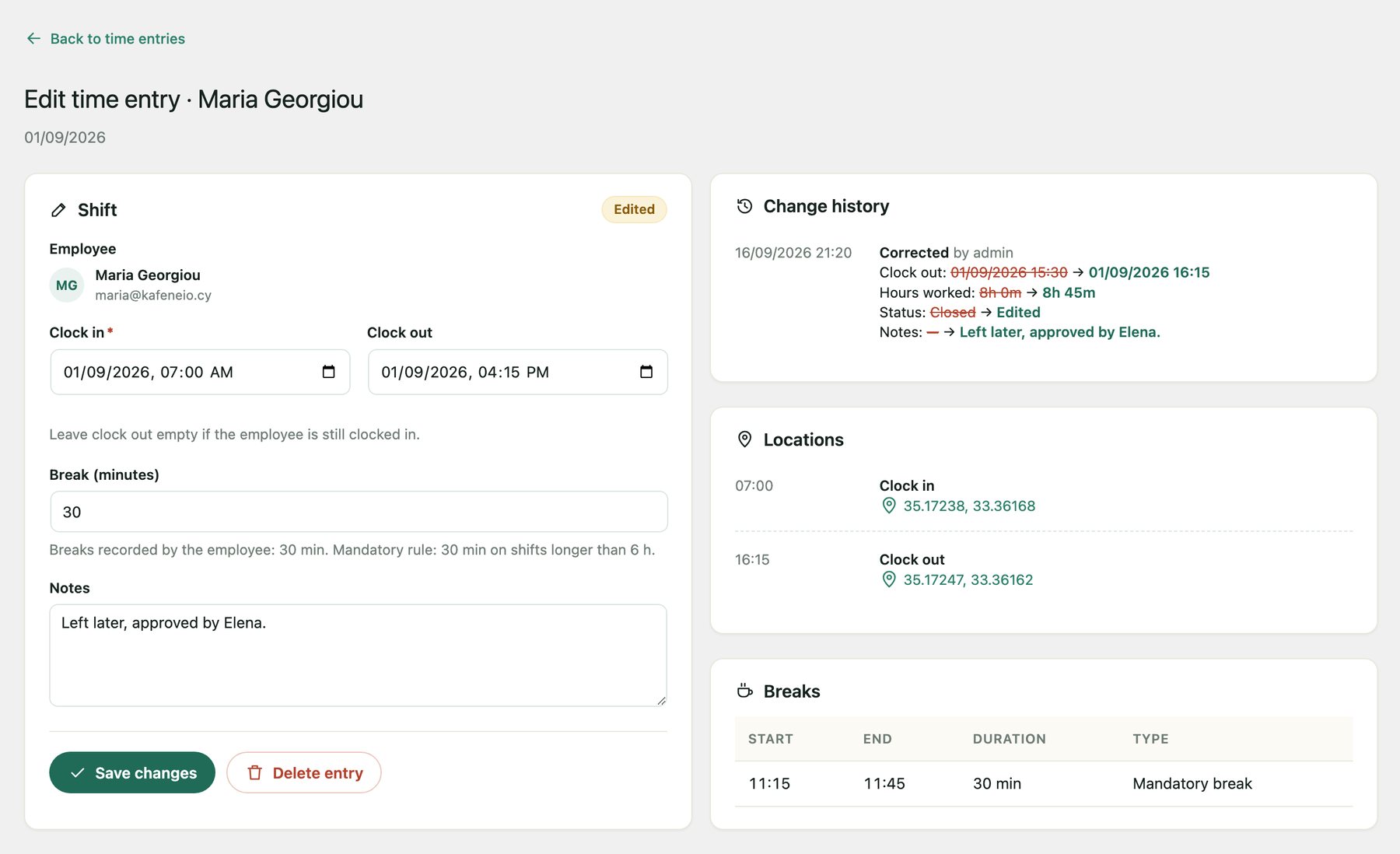Save changes to the time entry
Screen dimensions: 1400x854
(132, 772)
